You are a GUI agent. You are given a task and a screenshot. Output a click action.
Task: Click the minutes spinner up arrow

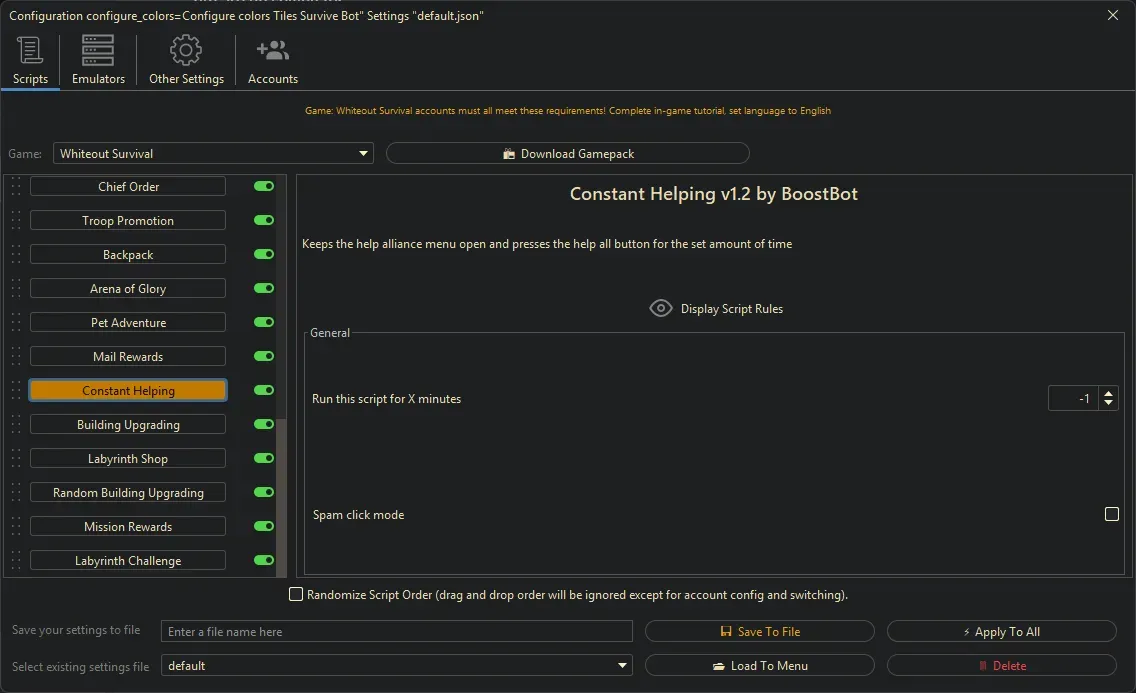coord(1108,392)
